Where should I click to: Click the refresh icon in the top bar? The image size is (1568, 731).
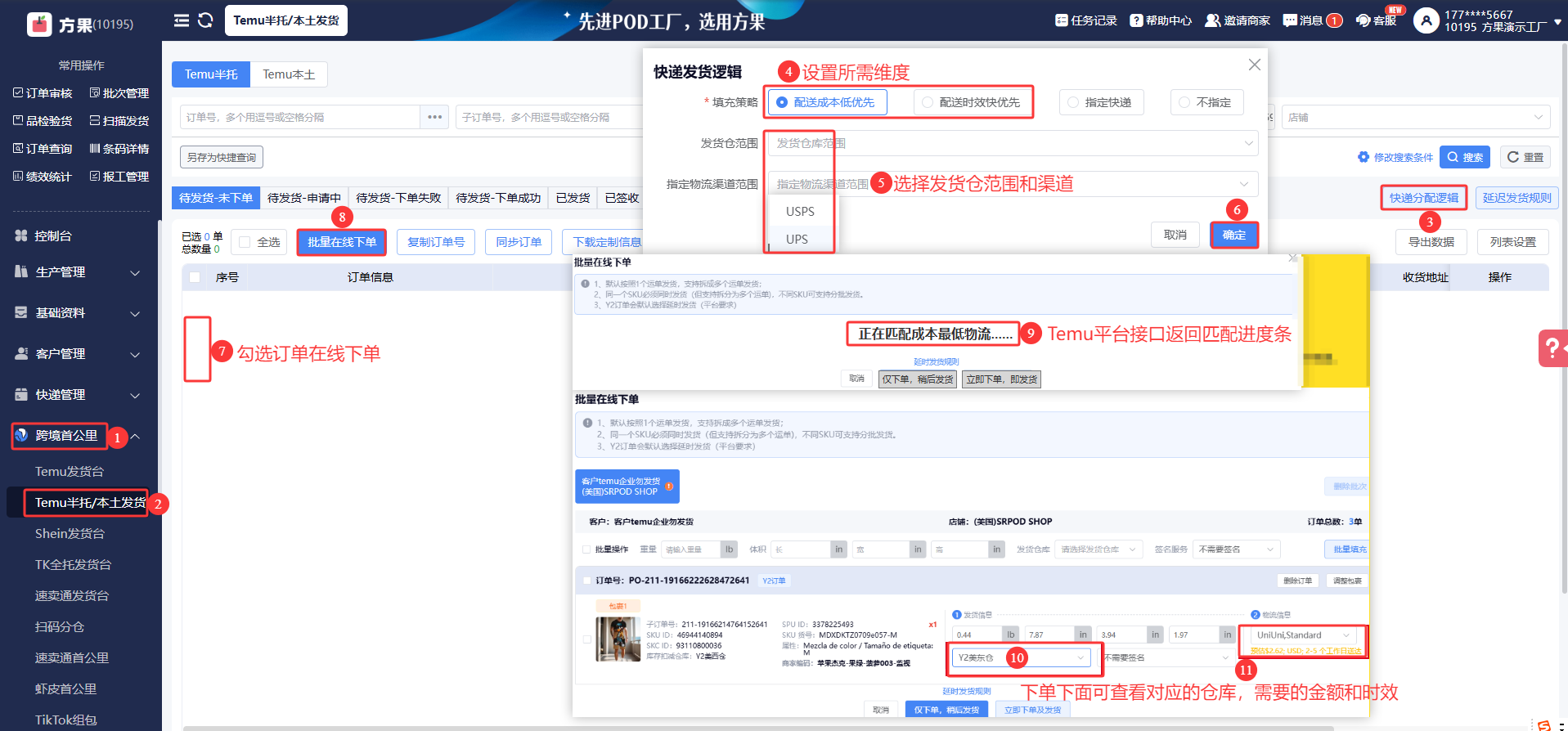tap(205, 20)
